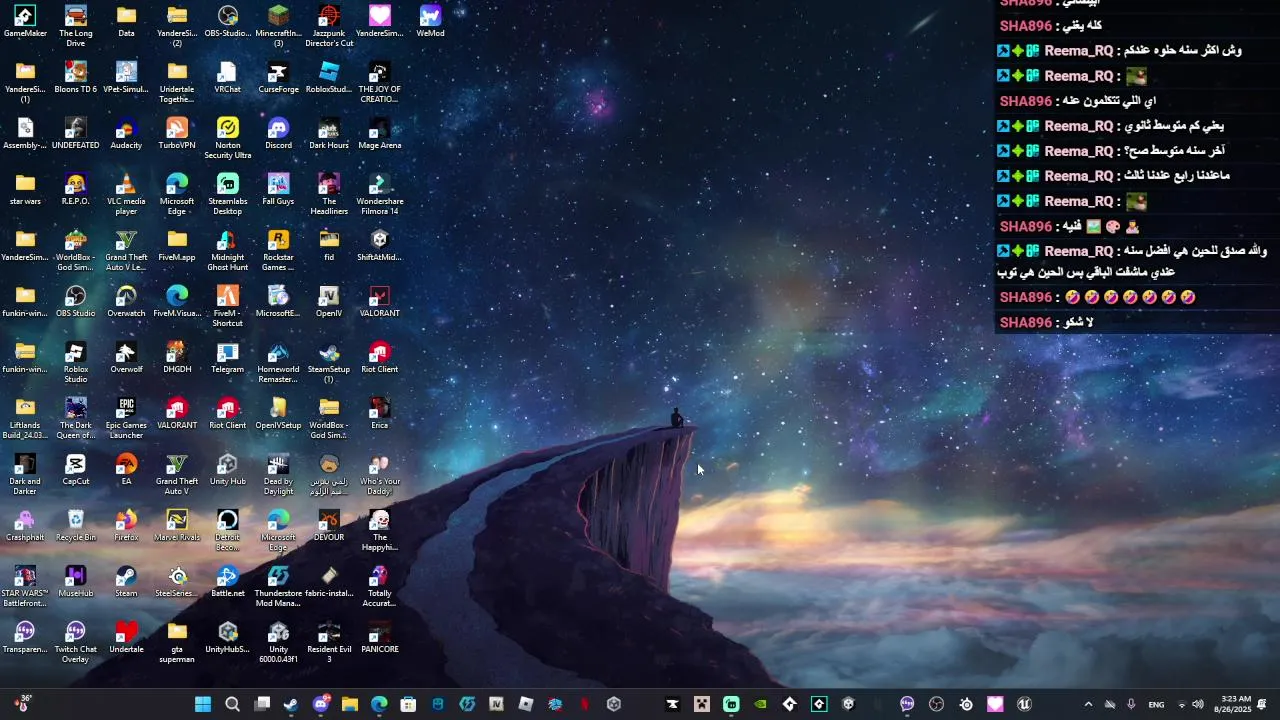Open the Rockstar Games launcher icon

pyautogui.click(x=278, y=251)
